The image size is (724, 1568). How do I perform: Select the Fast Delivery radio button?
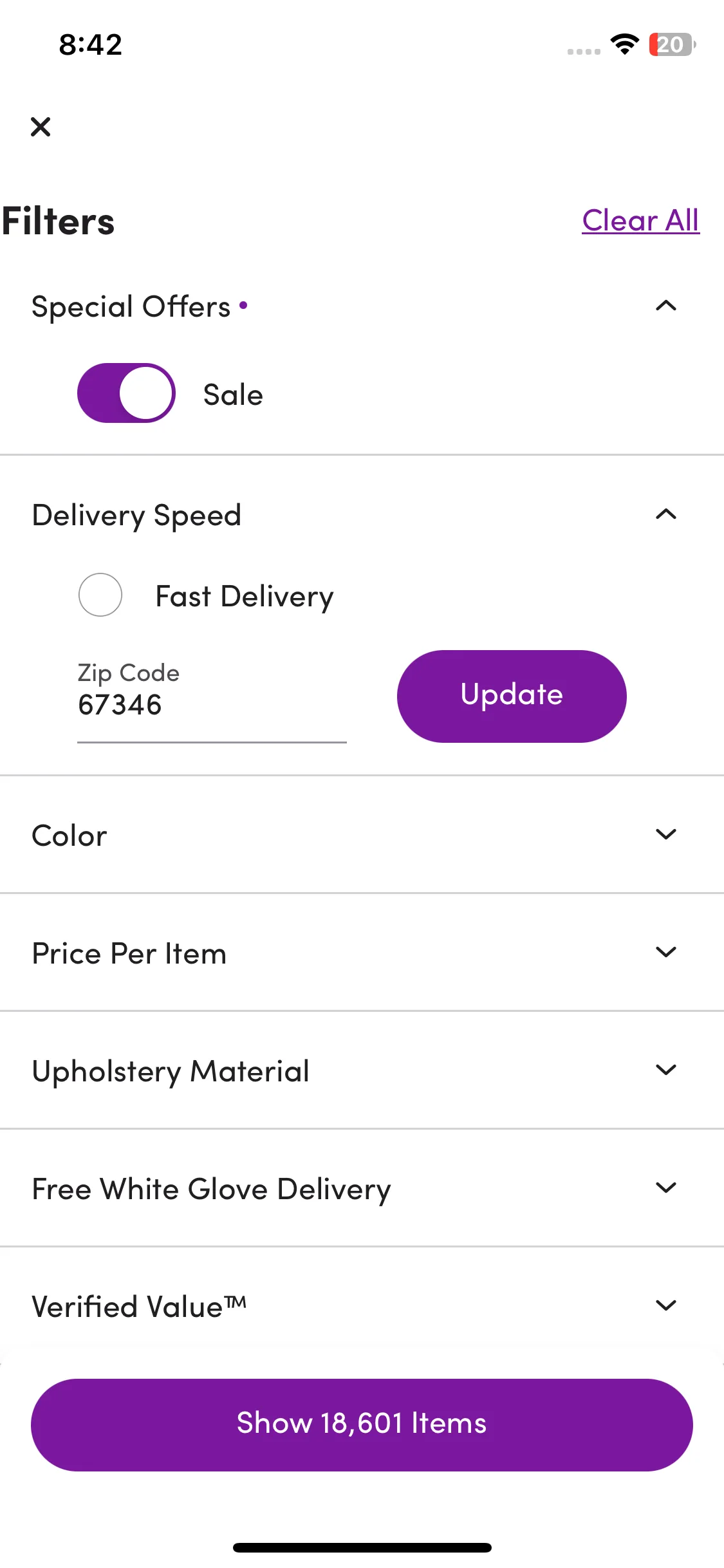100,595
